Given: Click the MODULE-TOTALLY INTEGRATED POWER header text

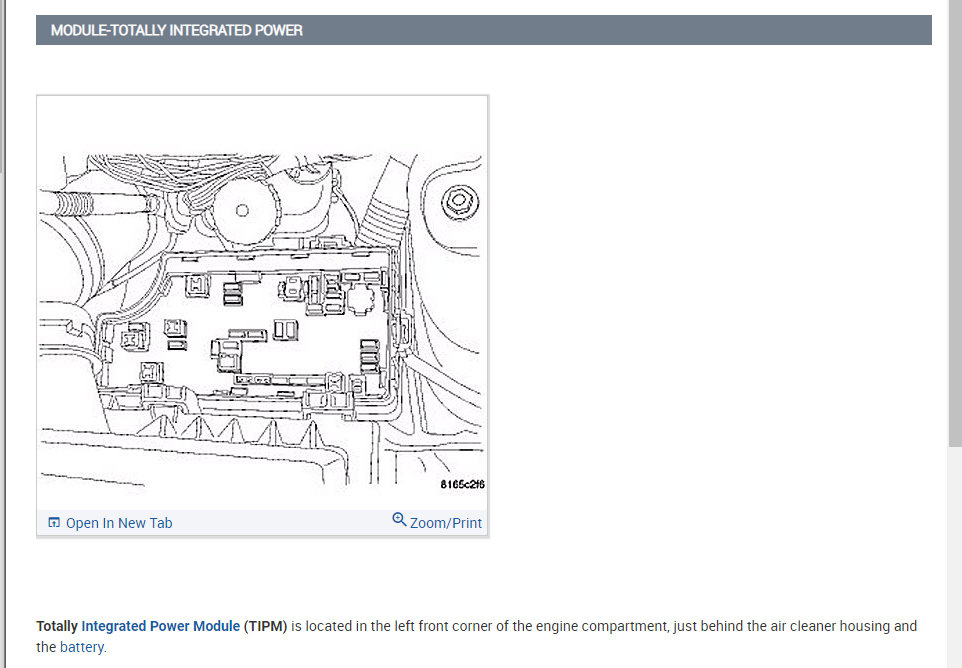Looking at the screenshot, I should (177, 30).
